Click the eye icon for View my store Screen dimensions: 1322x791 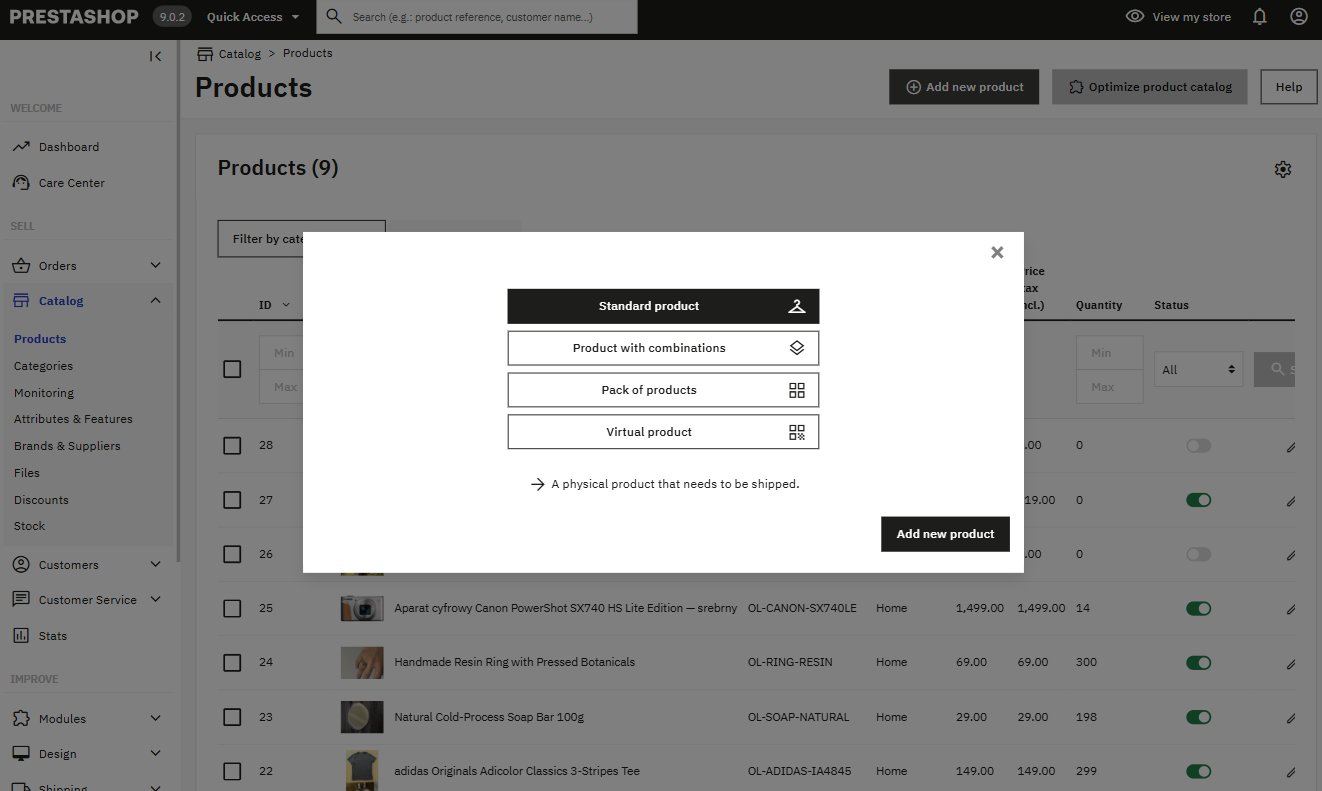(1135, 17)
